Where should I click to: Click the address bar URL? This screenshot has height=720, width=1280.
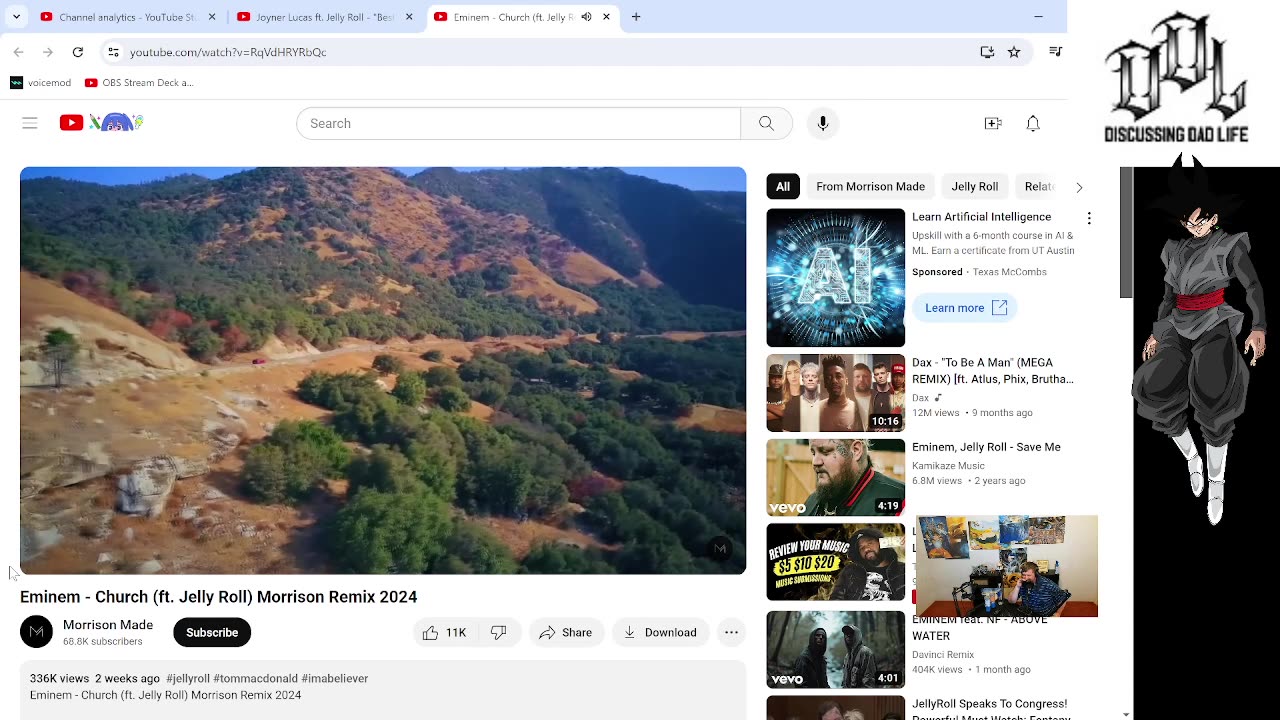[228, 52]
